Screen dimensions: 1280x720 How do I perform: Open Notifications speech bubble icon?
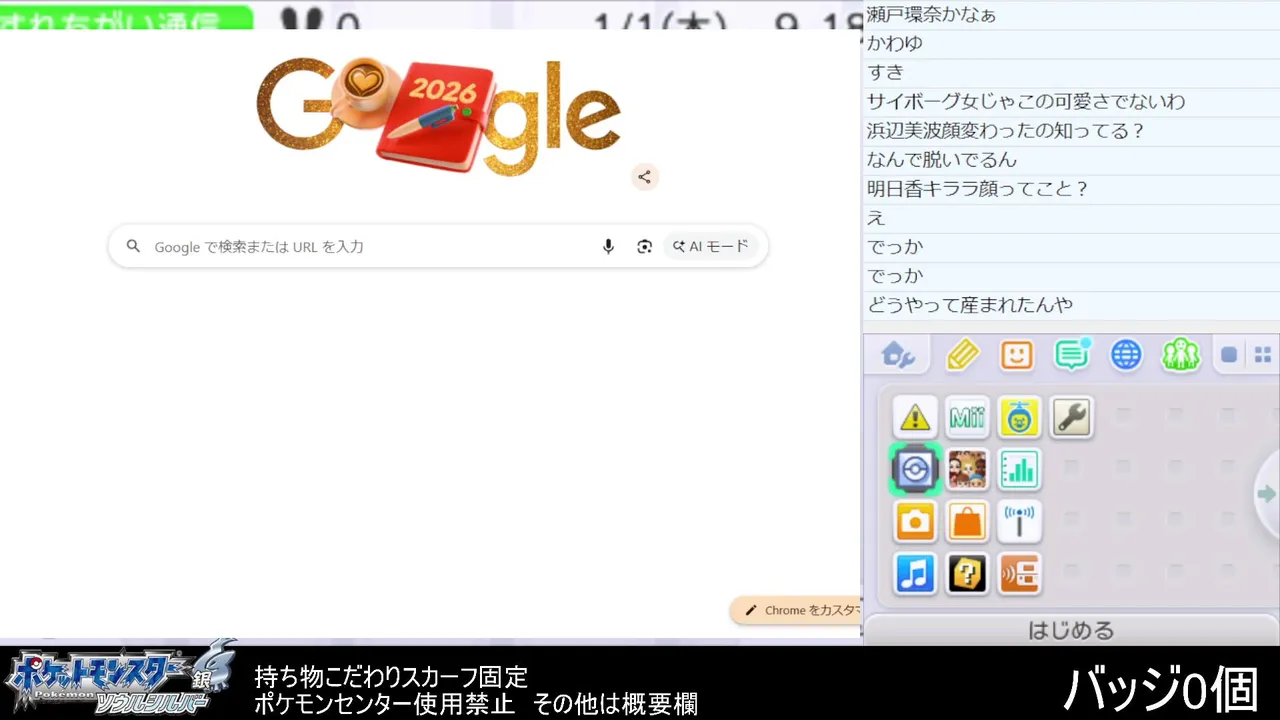point(1071,354)
